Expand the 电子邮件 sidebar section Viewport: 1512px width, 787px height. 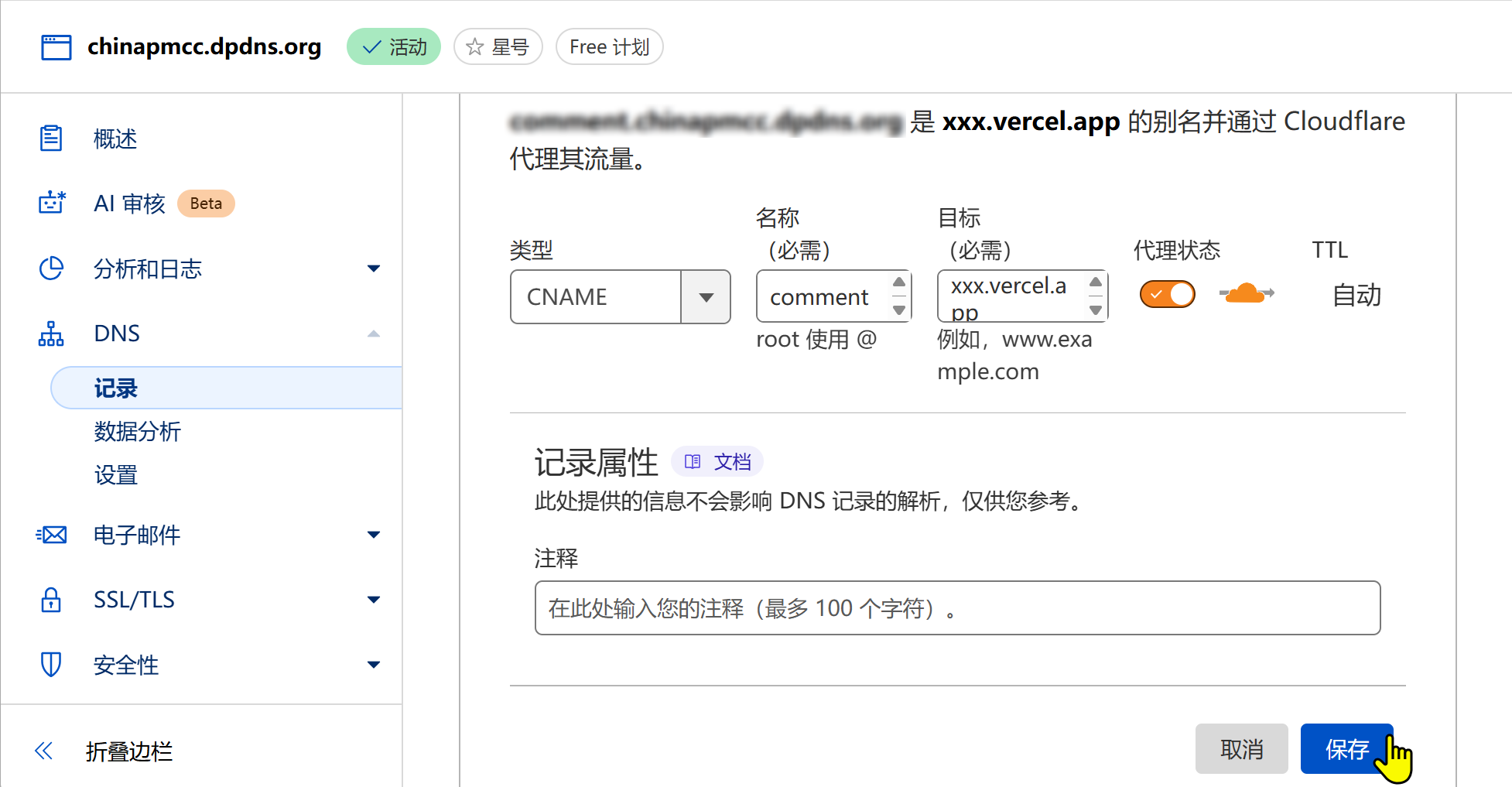click(x=373, y=535)
